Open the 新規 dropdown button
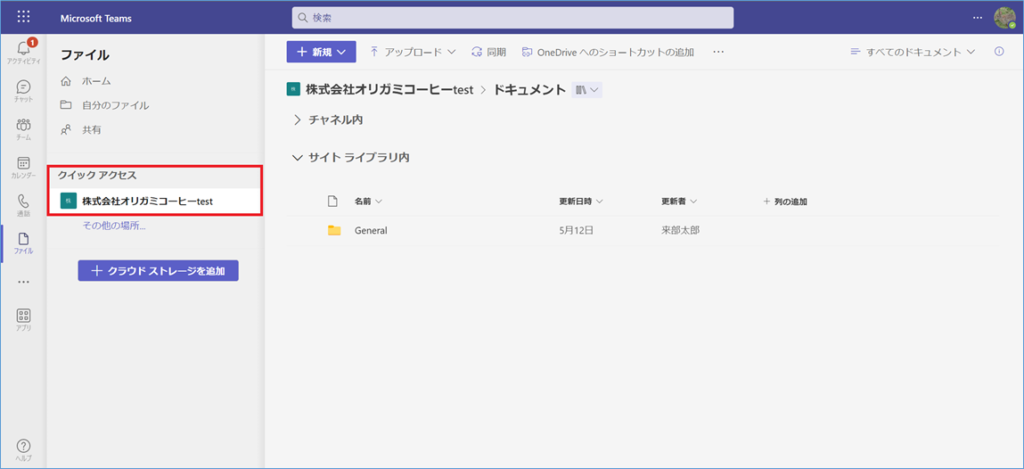This screenshot has width=1024, height=469. click(320, 52)
